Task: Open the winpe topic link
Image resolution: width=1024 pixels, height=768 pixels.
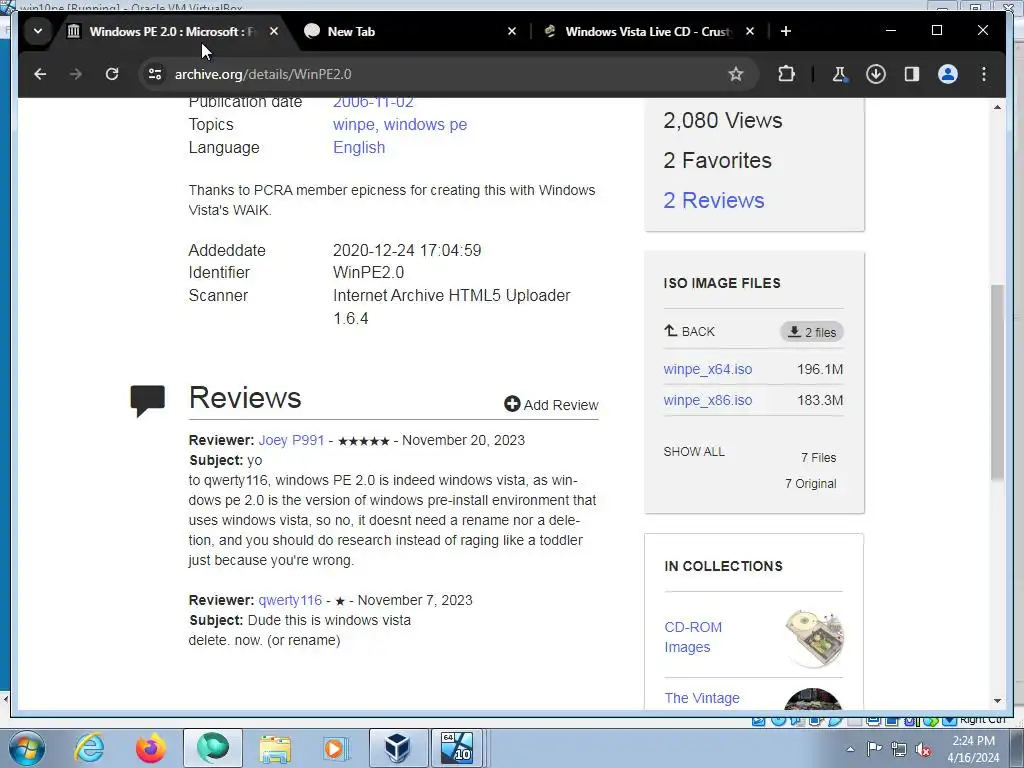Action: (x=353, y=125)
